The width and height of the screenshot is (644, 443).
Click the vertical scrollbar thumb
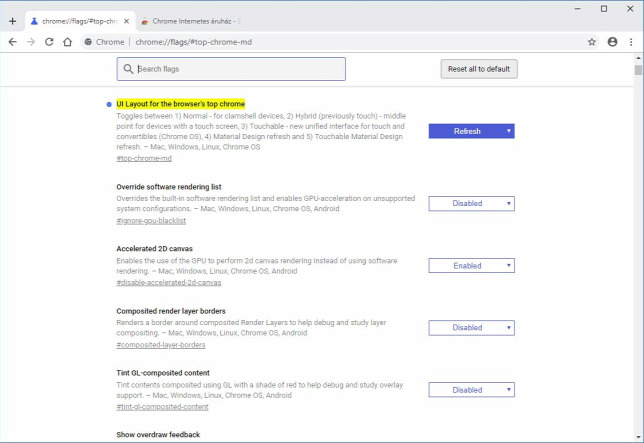(638, 70)
